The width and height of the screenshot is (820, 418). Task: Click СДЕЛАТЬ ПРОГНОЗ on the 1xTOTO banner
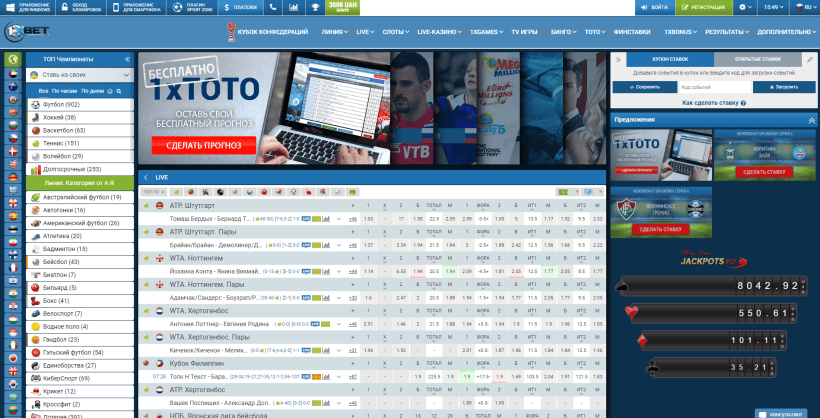click(204, 145)
